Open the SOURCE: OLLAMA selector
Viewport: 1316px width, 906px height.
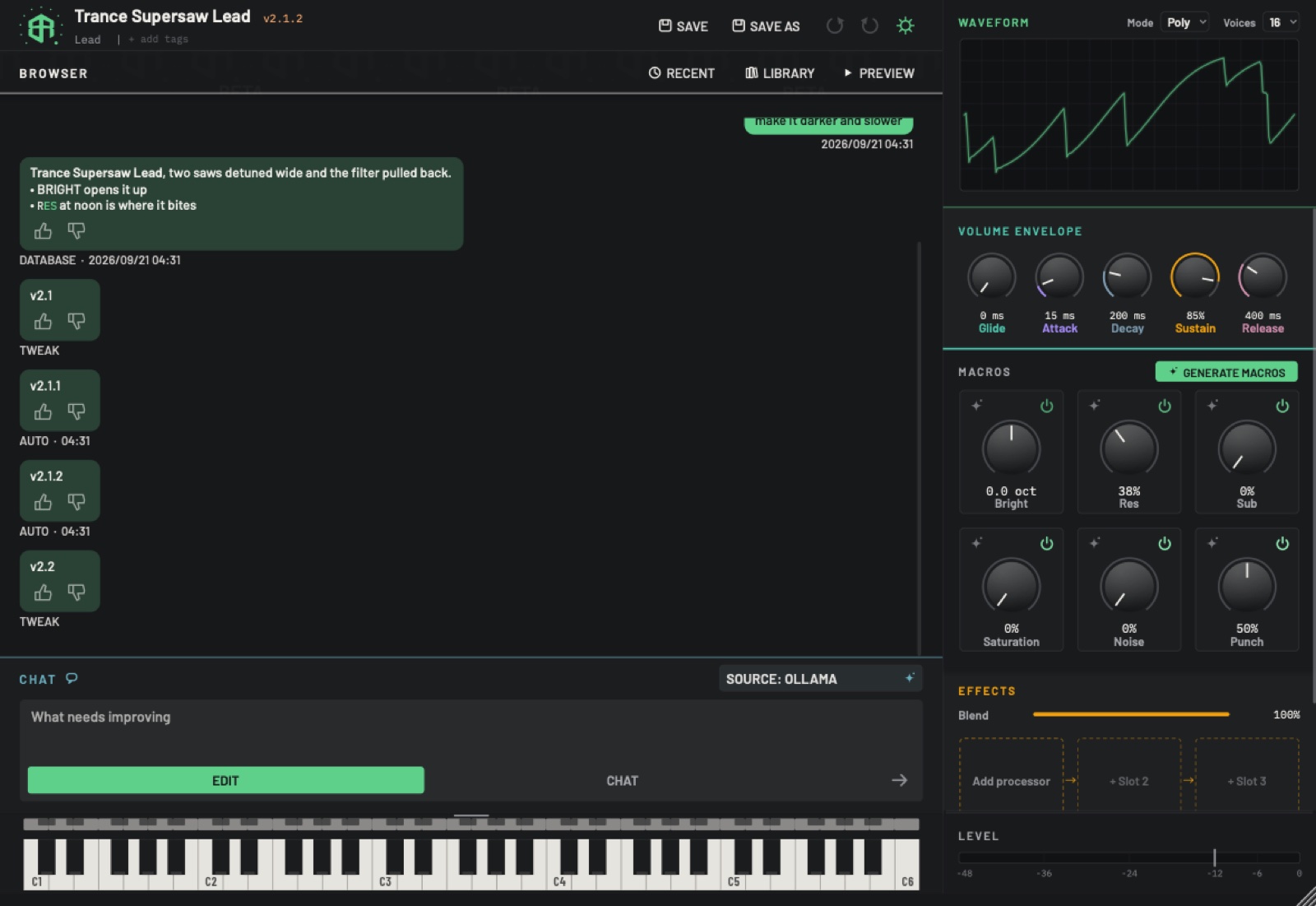click(820, 679)
